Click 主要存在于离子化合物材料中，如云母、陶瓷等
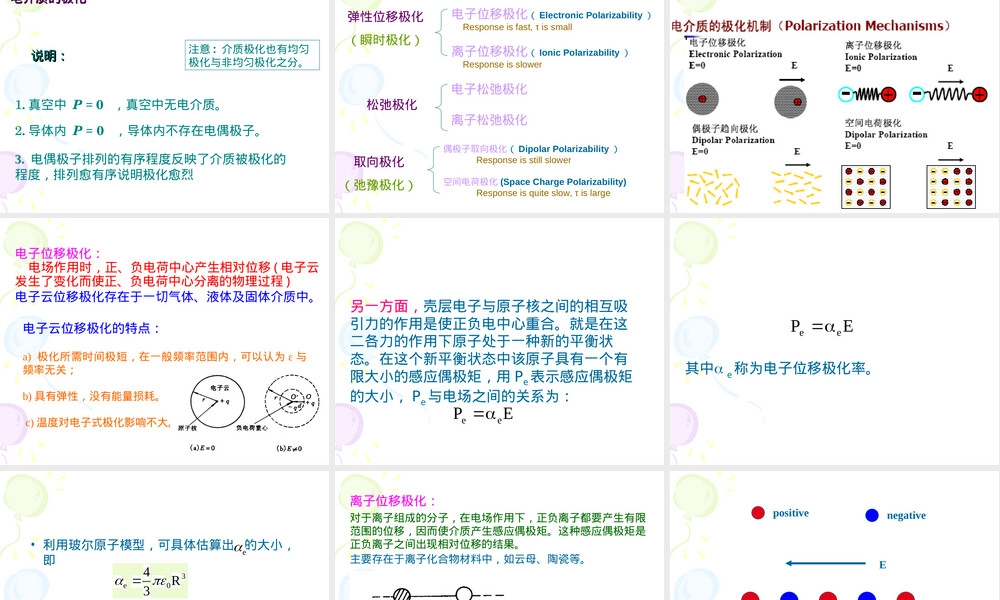Image resolution: width=1000 pixels, height=600 pixels. (467, 559)
